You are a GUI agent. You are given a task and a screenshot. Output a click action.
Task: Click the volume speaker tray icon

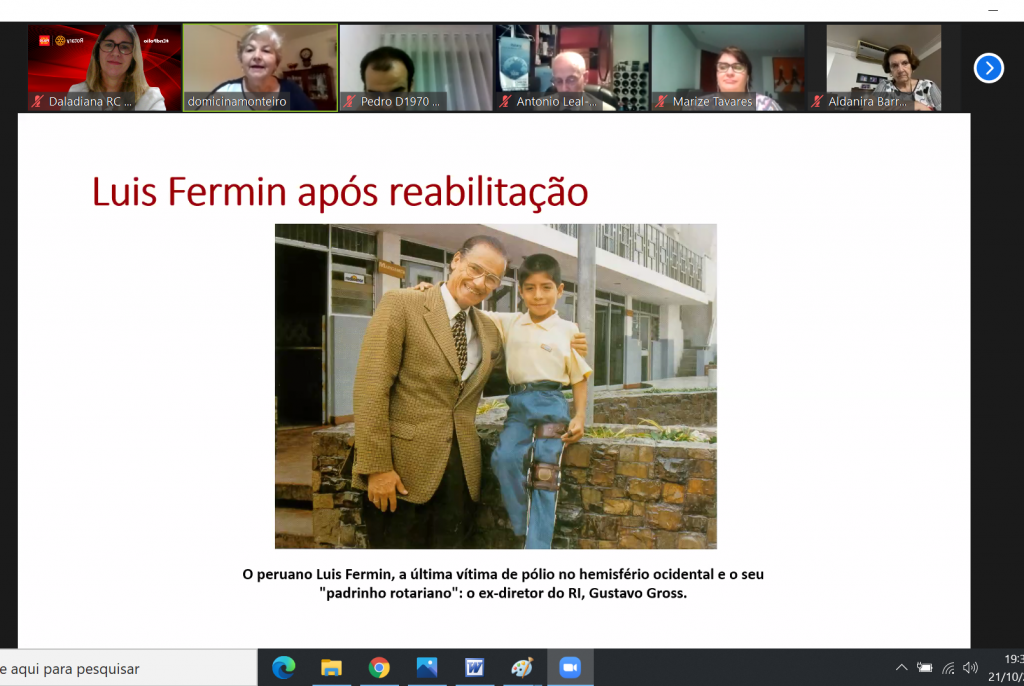[x=970, y=668]
